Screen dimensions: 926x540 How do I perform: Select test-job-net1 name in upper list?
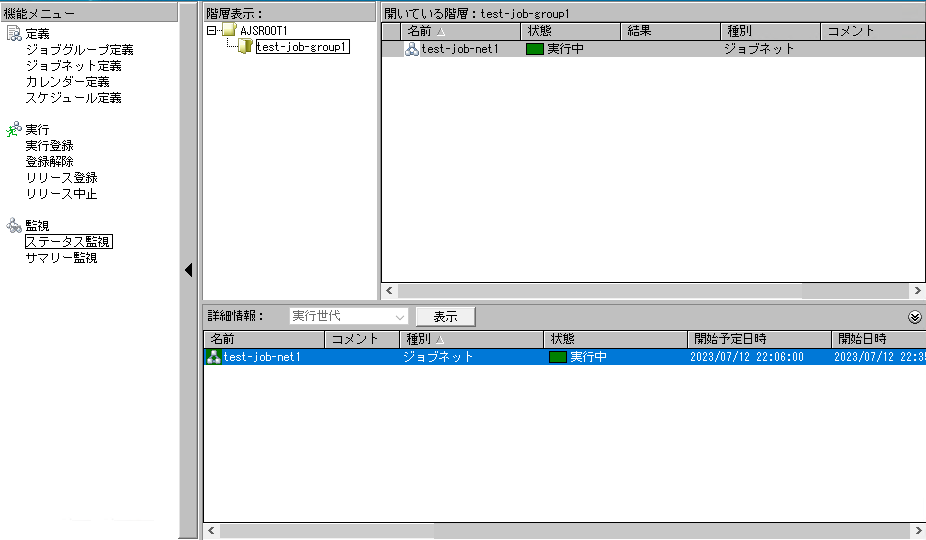point(459,49)
